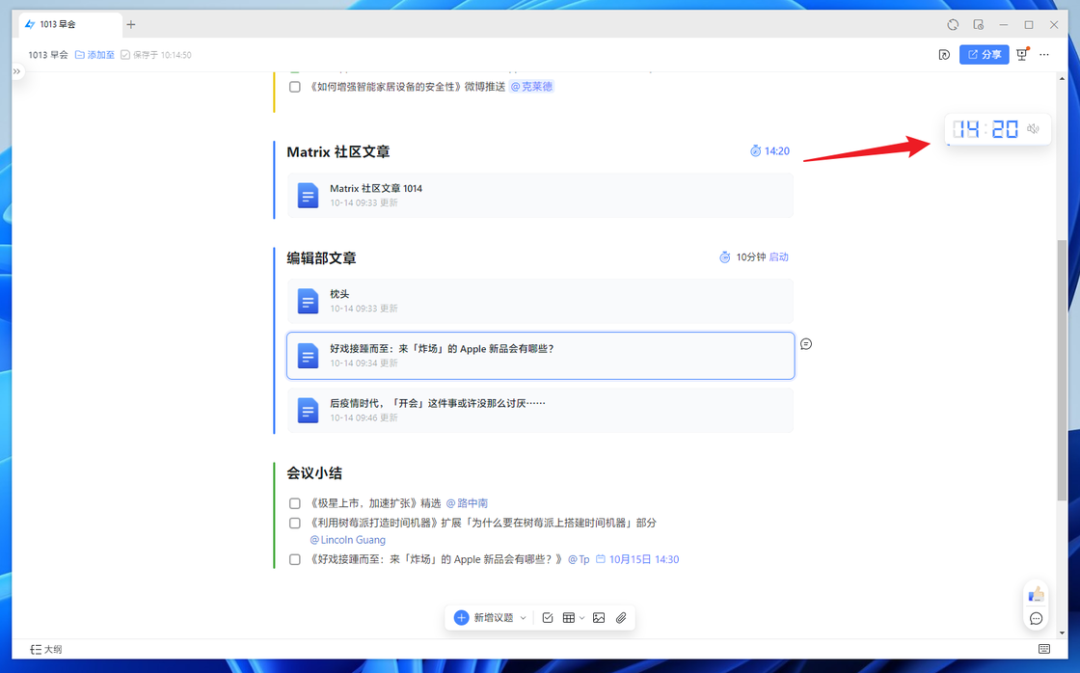Expand the table dropdown arrow in toolbar
The height and width of the screenshot is (673, 1080).
pyautogui.click(x=582, y=618)
